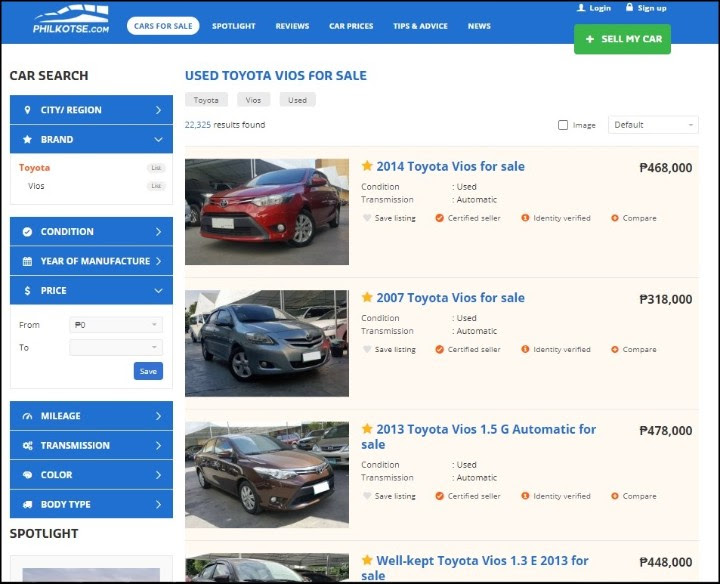Click the Compare plus icon for 2013 Vios 1.5 G
The image size is (720, 584).
pyautogui.click(x=615, y=496)
